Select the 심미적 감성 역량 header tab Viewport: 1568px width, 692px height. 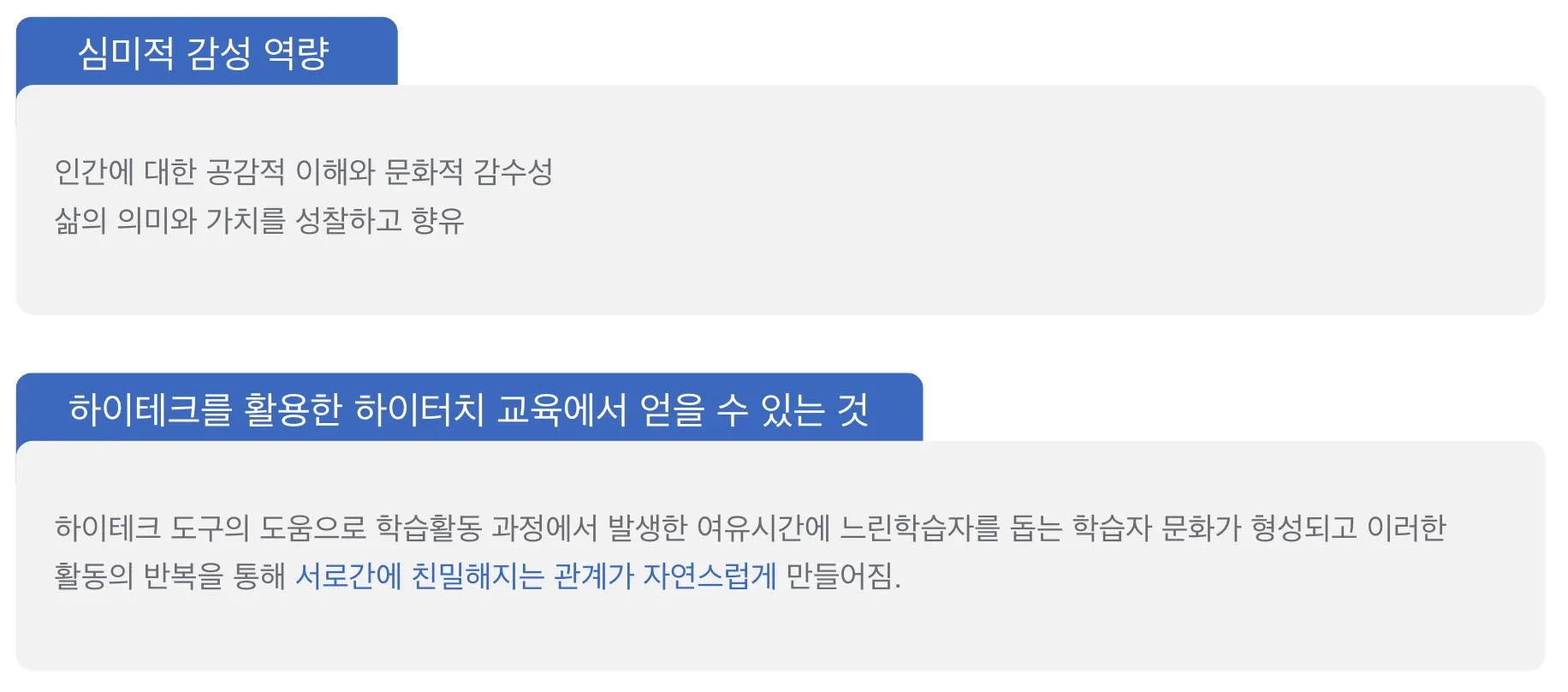coord(206,51)
